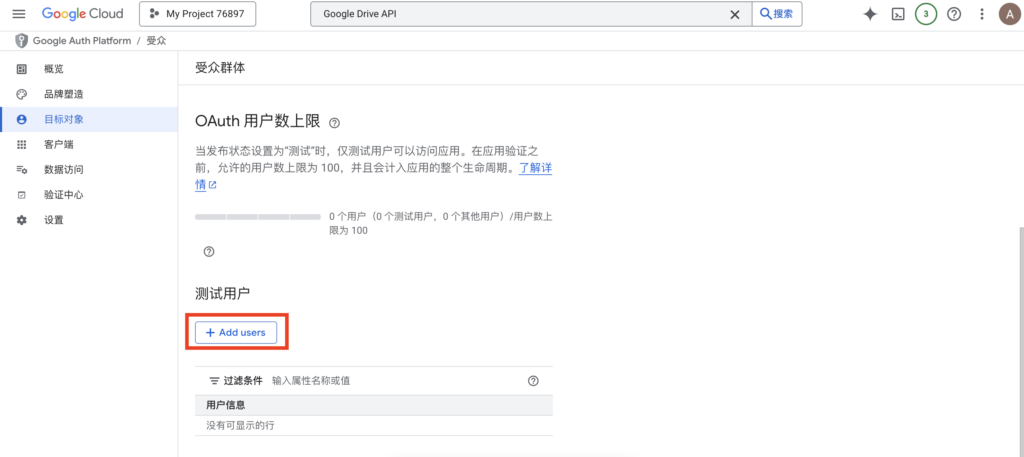This screenshot has width=1024, height=457.
Task: Open 设置 in the left sidebar
Action: click(53, 219)
